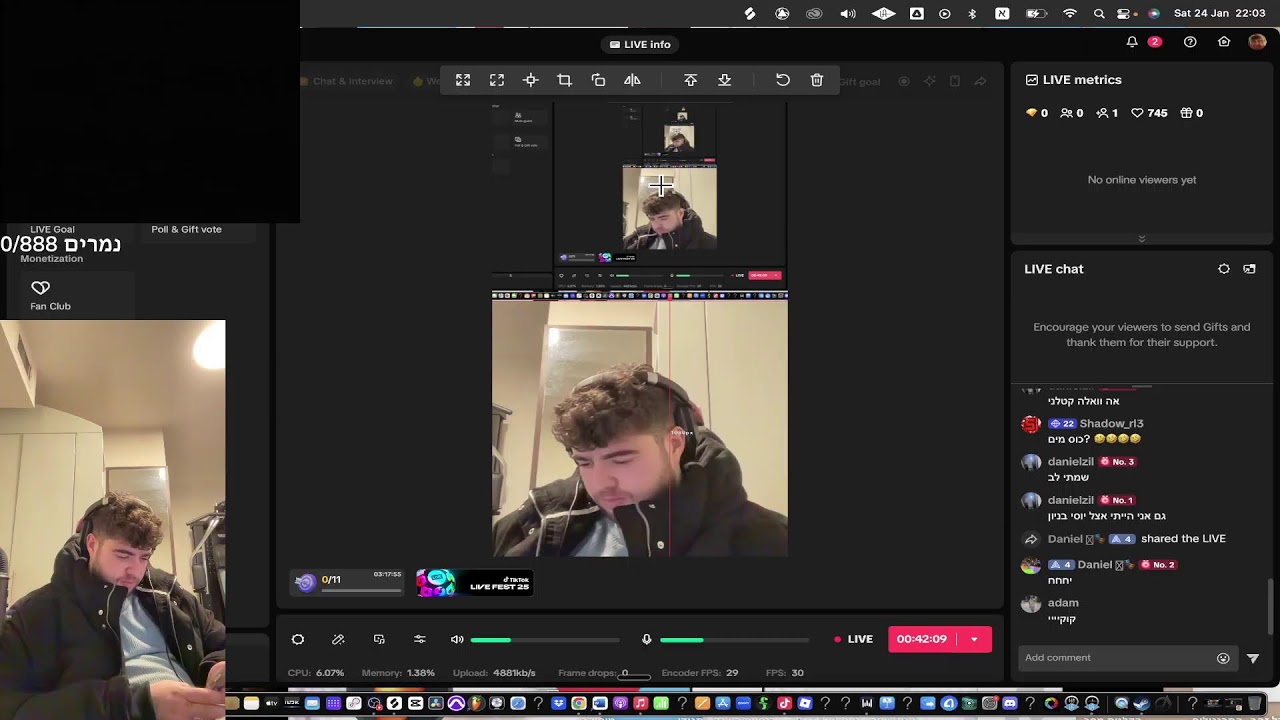1280x720 pixels.
Task: Open the Fan Club heart icon
Action: coord(40,288)
